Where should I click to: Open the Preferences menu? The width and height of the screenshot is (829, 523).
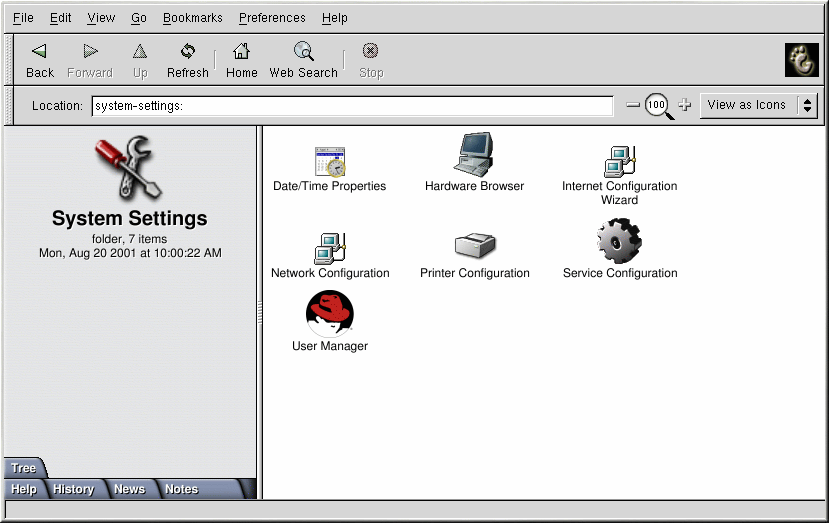(272, 18)
